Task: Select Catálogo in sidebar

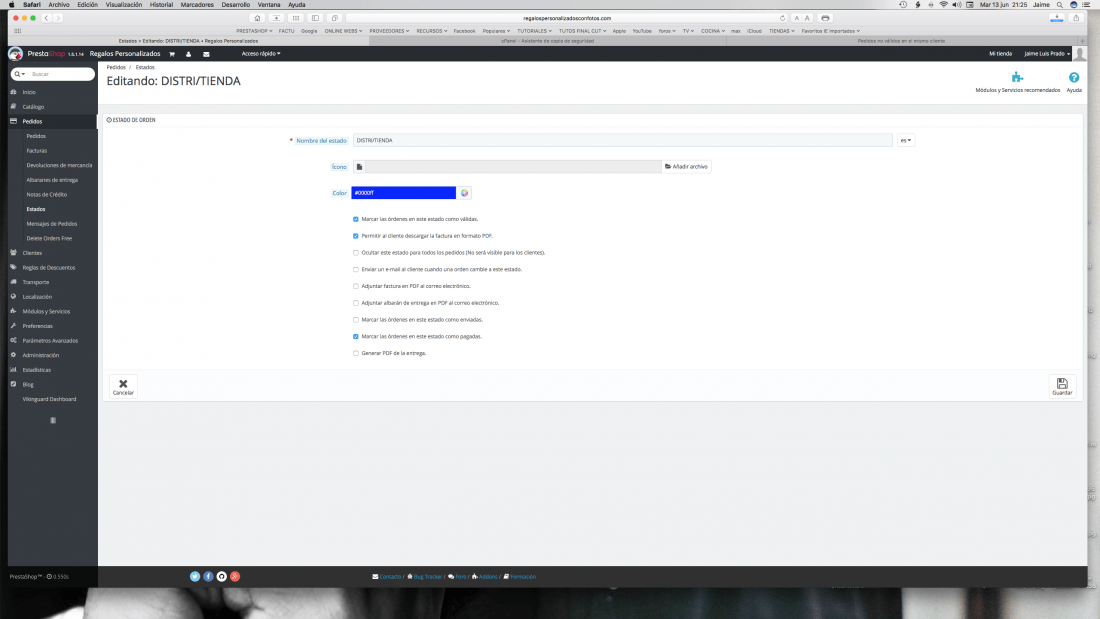Action: click(33, 107)
